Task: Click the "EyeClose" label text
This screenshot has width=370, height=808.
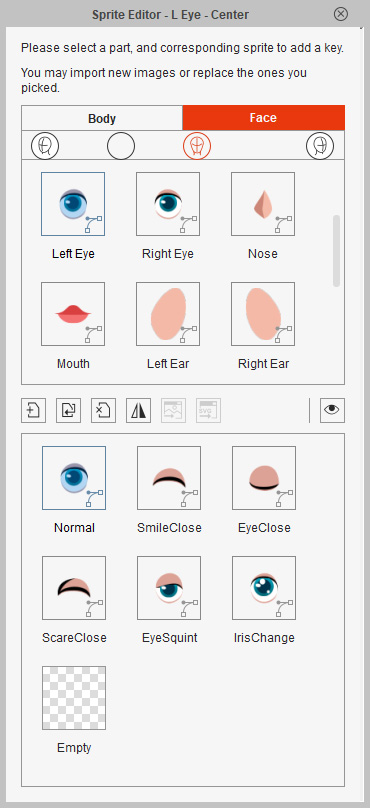Action: click(x=264, y=528)
